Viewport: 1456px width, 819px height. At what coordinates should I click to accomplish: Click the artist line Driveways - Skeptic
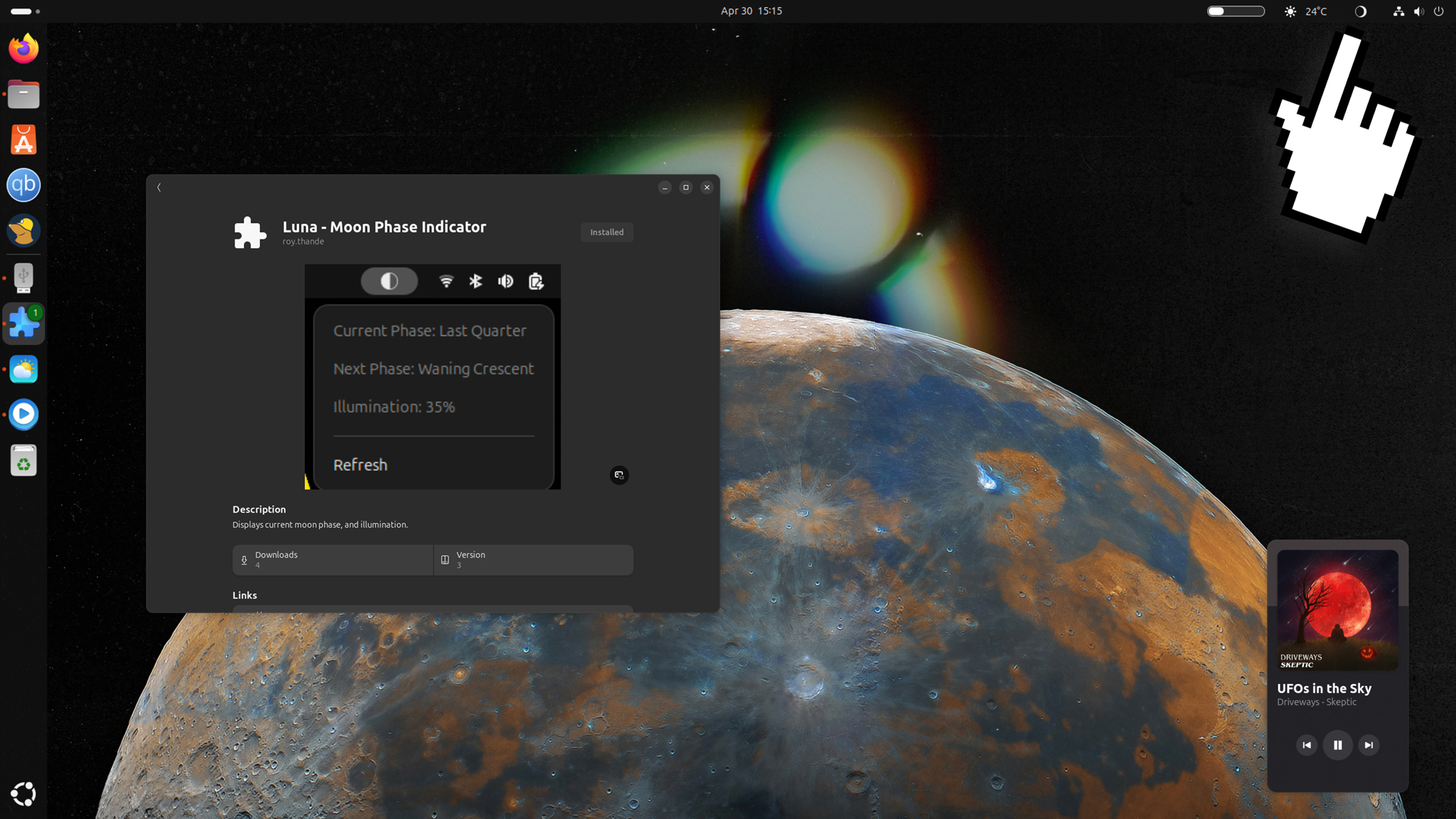pyautogui.click(x=1317, y=702)
